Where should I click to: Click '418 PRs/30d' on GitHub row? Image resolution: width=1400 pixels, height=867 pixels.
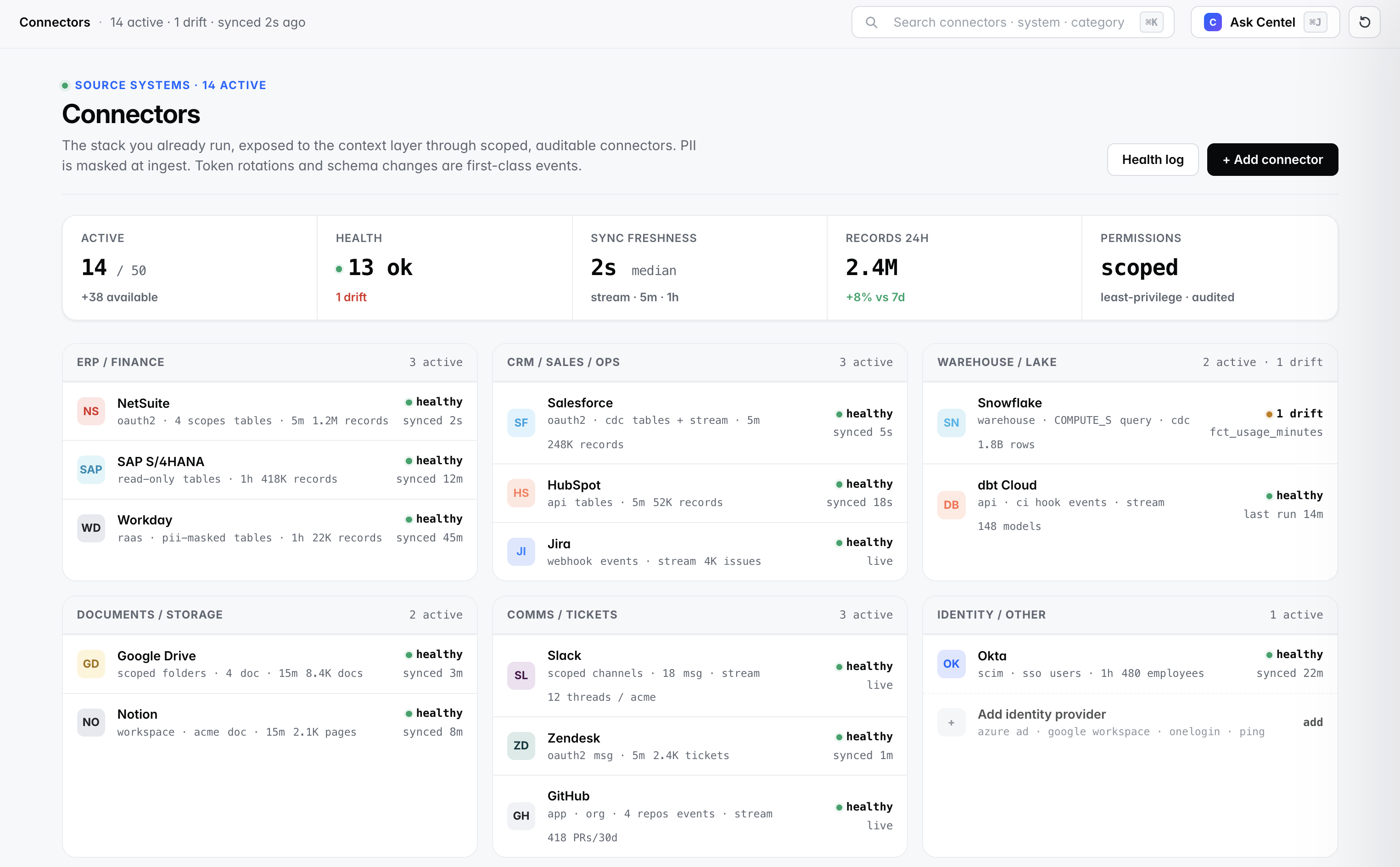[x=582, y=837]
